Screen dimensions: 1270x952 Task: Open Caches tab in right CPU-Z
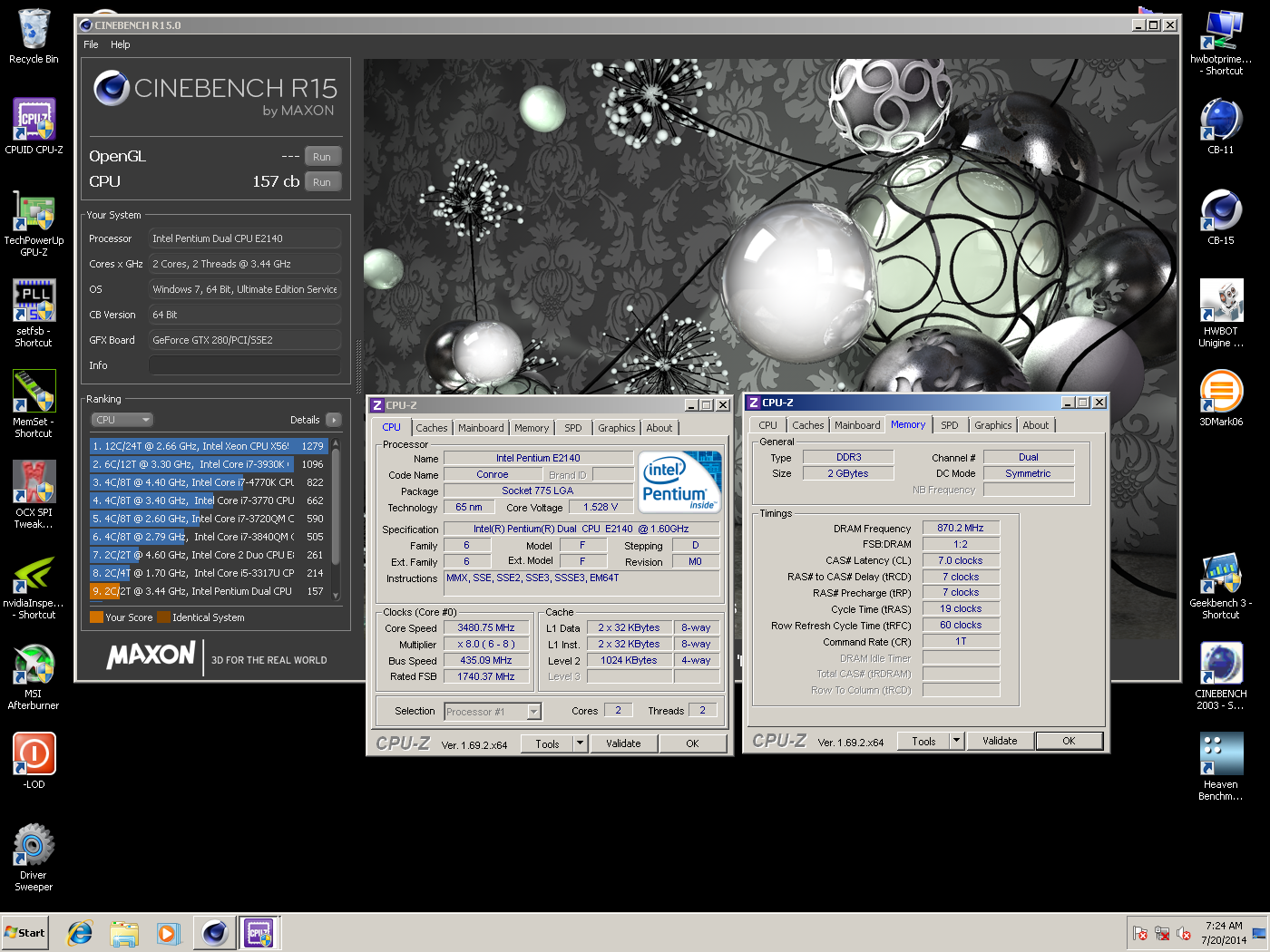(x=808, y=425)
